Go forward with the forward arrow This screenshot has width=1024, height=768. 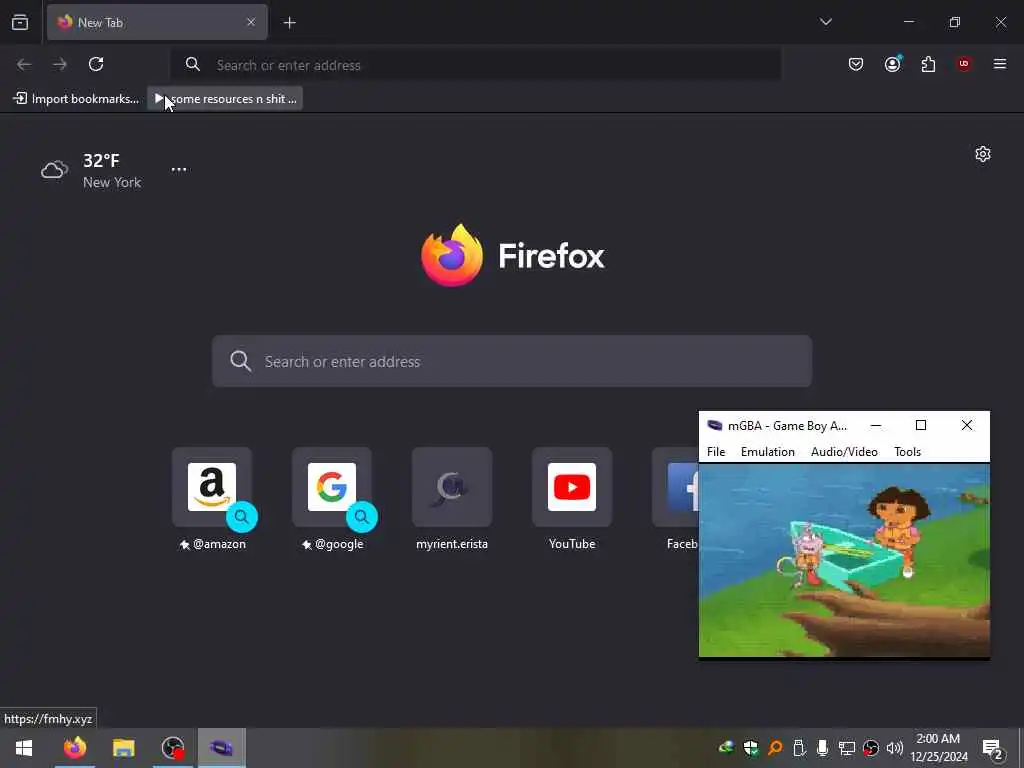tap(60, 64)
